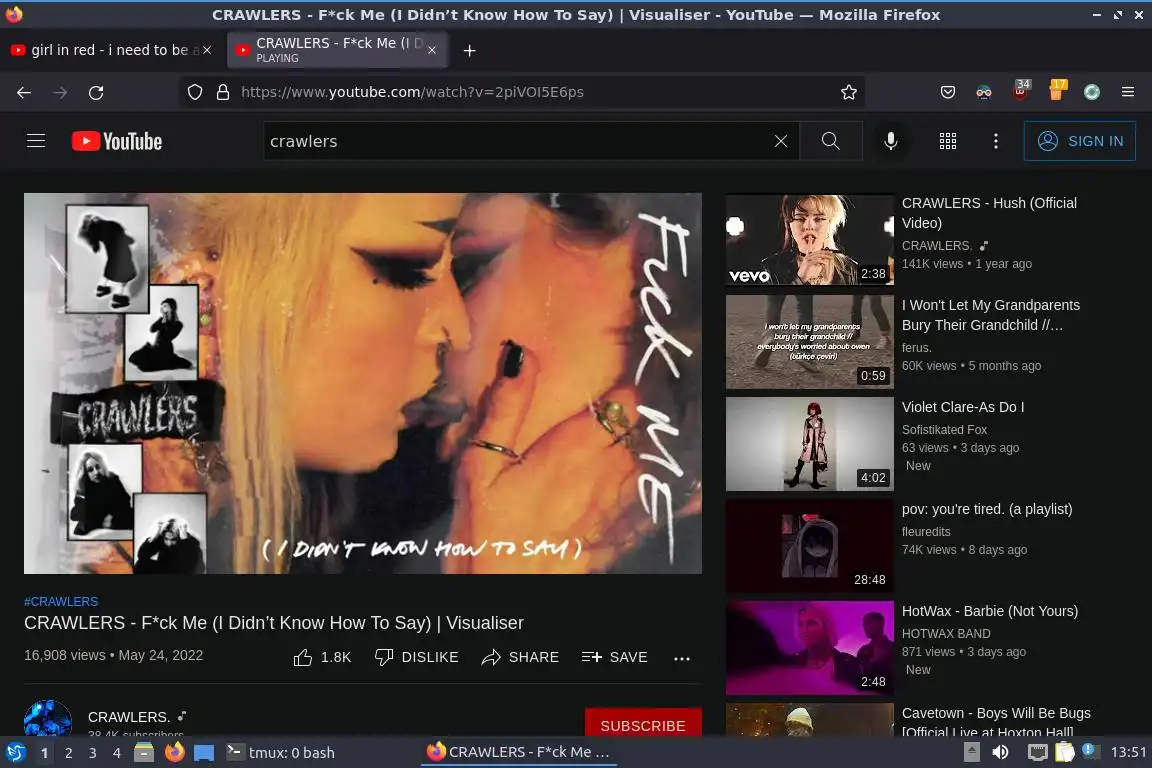1152x768 pixels.
Task: Open the Violet Clare-As Do I thumbnail
Action: tap(810, 444)
